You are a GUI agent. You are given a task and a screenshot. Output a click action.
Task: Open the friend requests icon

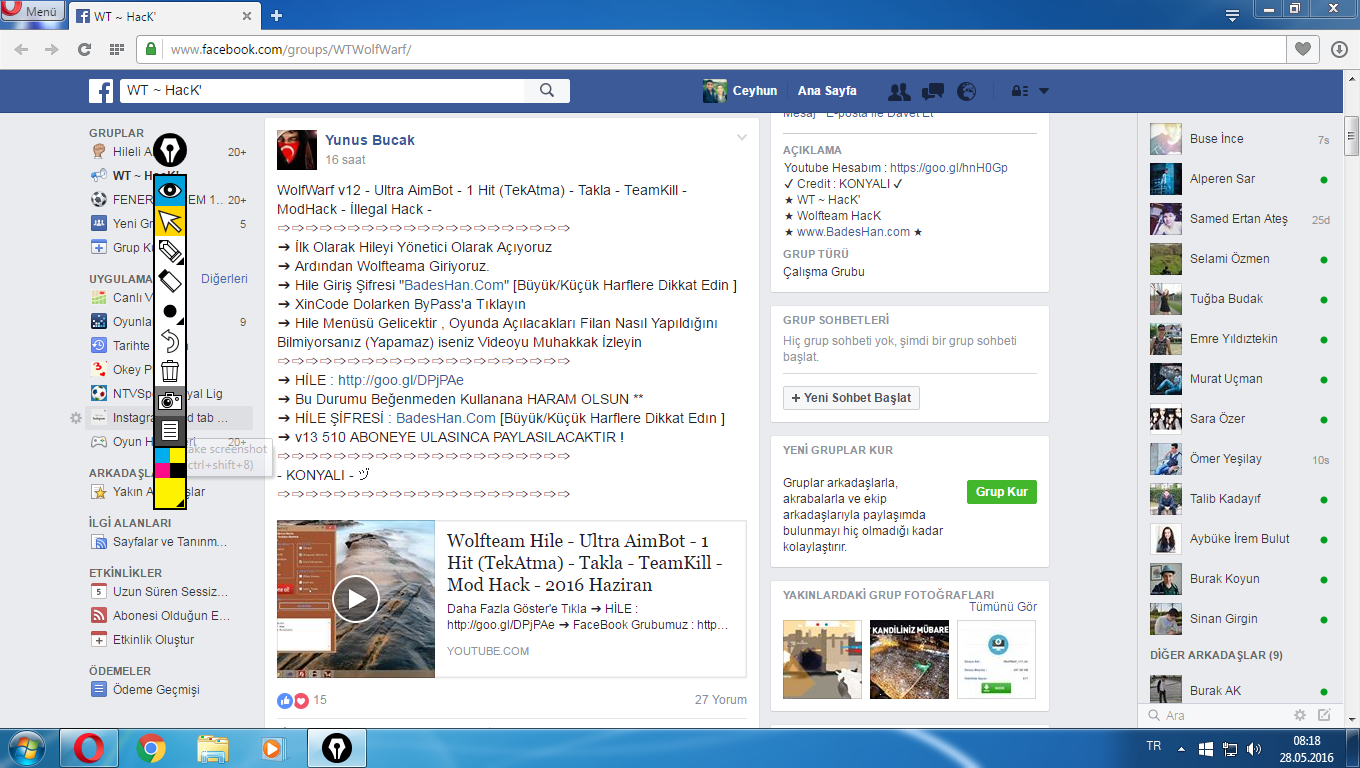click(899, 91)
